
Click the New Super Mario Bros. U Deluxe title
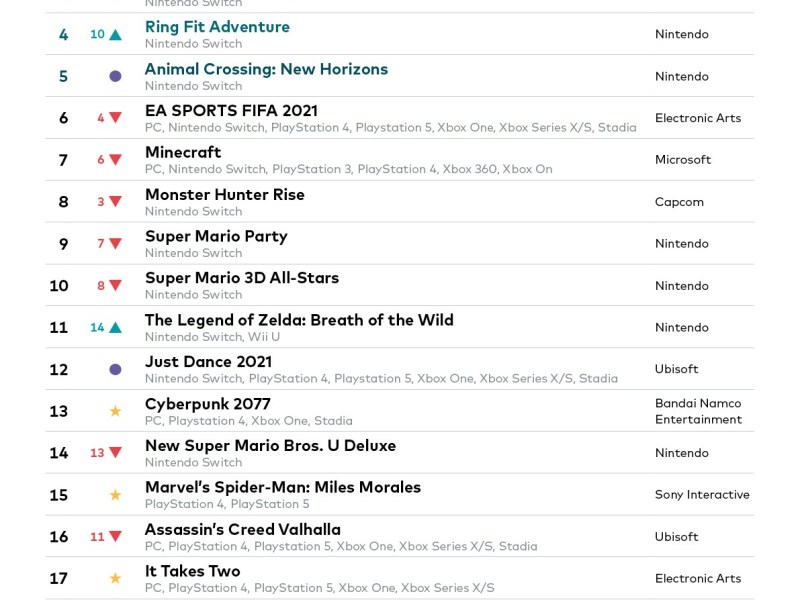270,446
